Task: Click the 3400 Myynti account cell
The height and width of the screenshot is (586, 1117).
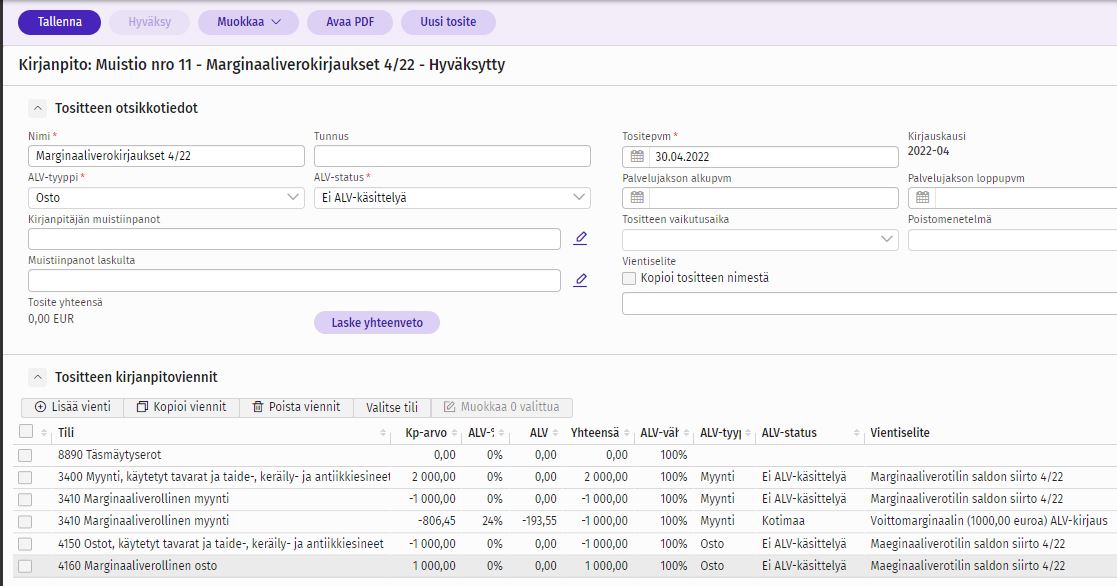Action: point(224,477)
